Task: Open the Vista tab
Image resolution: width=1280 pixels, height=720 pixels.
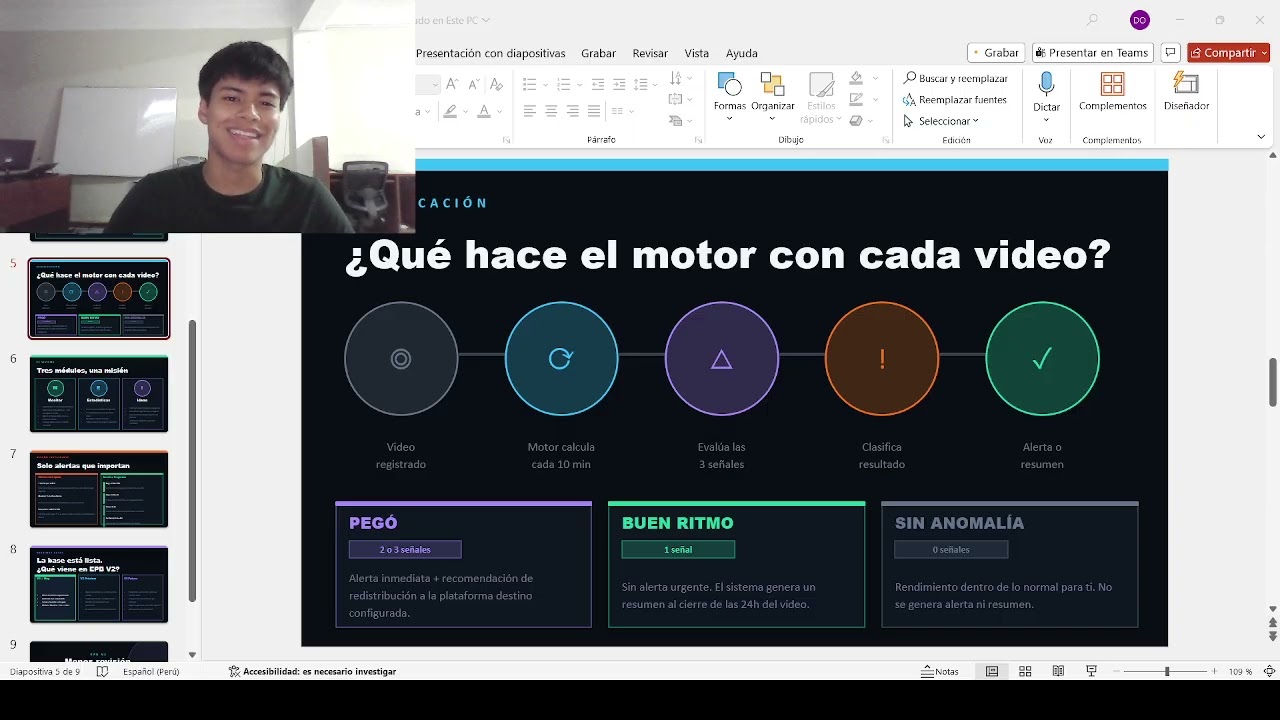Action: [x=696, y=53]
